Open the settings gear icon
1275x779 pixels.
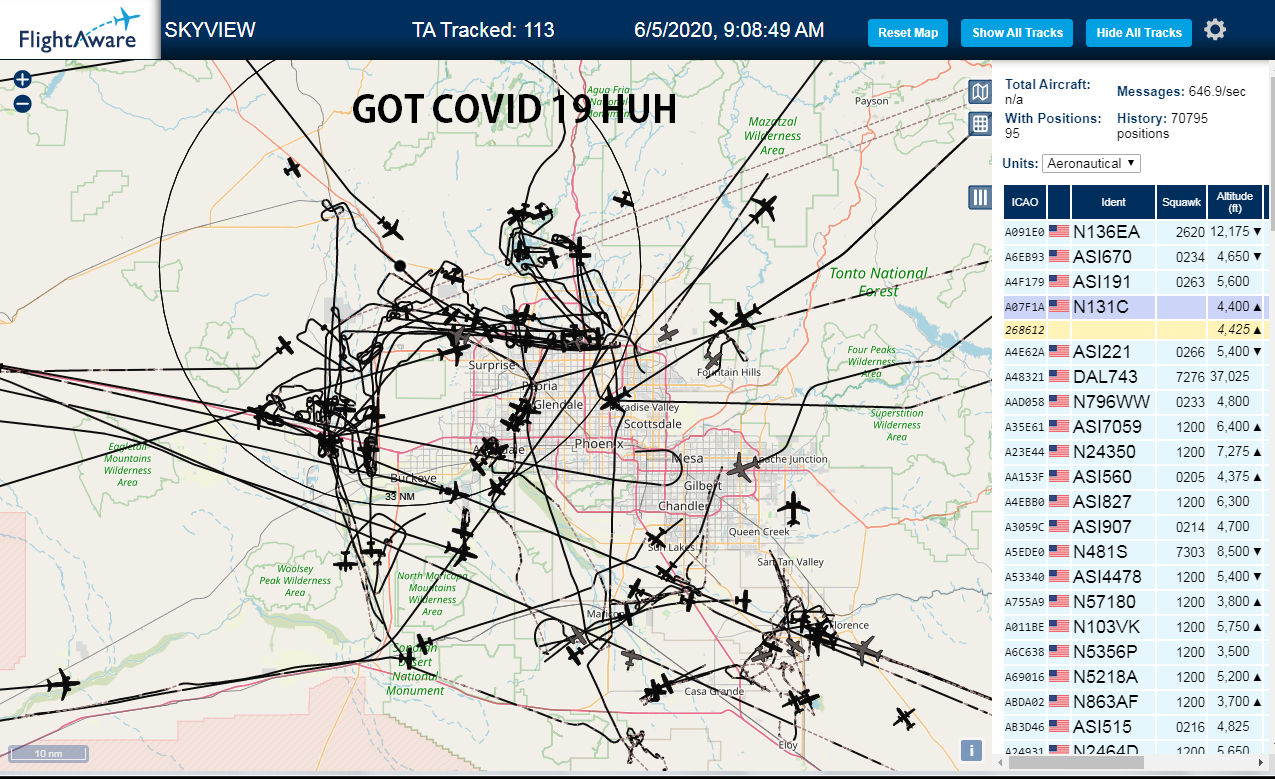click(1215, 30)
